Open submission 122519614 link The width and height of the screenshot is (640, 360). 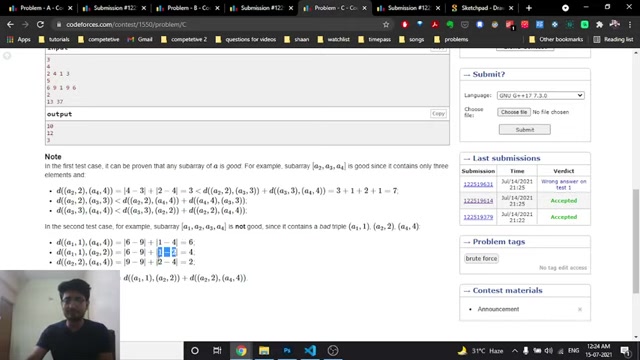[x=478, y=201]
